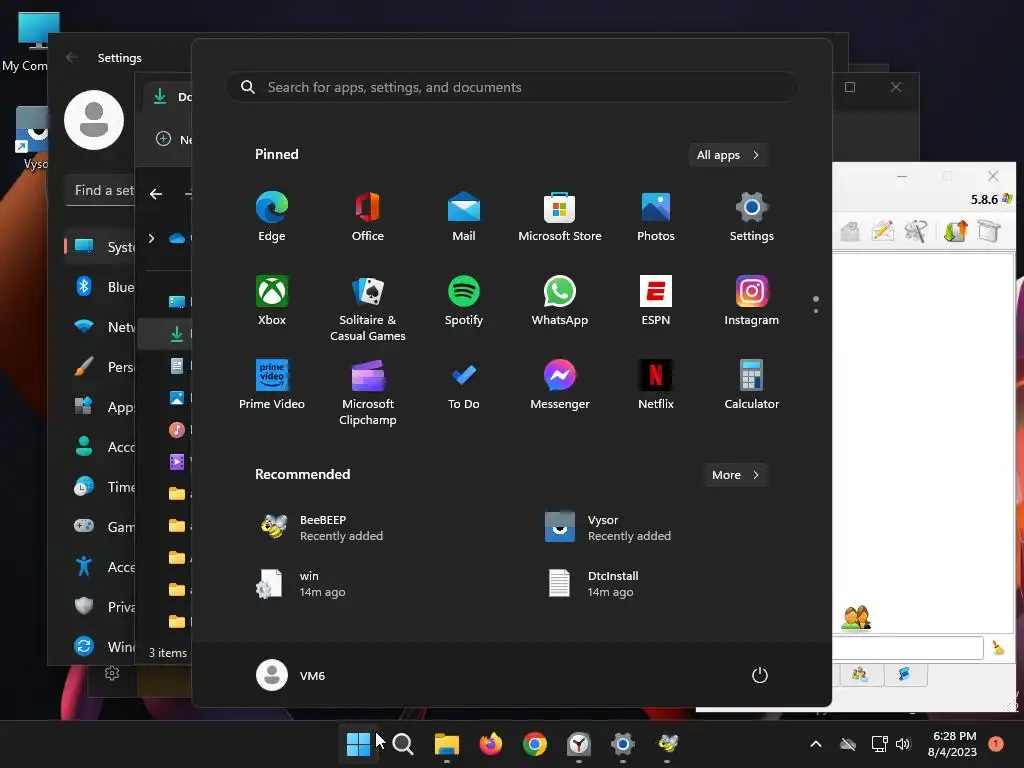Click Start menu page dots indicator

click(x=816, y=304)
